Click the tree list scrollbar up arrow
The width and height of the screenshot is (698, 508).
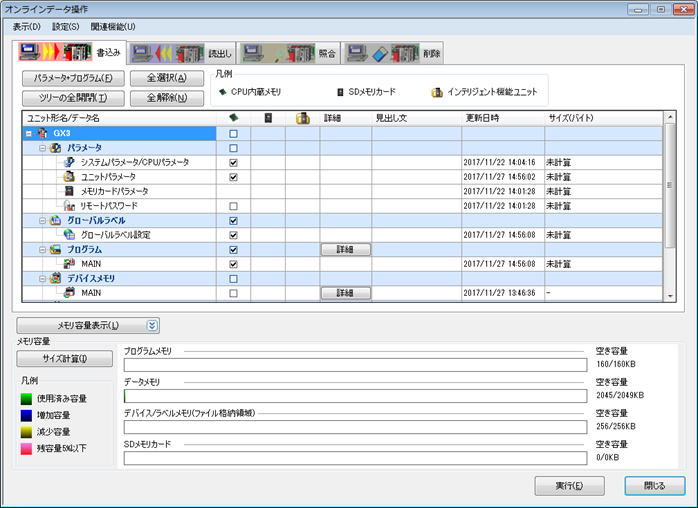670,117
